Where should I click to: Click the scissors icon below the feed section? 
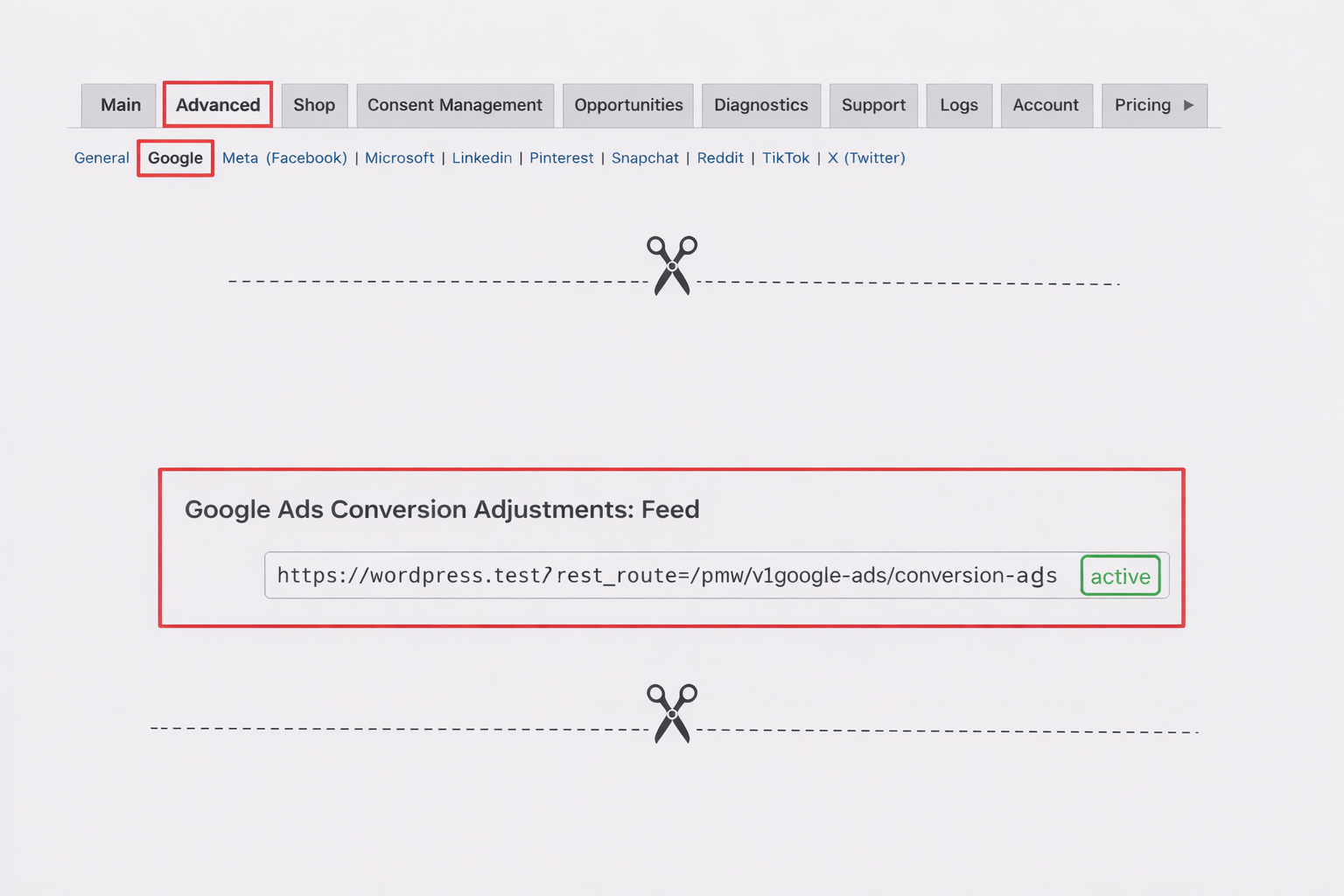point(672,713)
